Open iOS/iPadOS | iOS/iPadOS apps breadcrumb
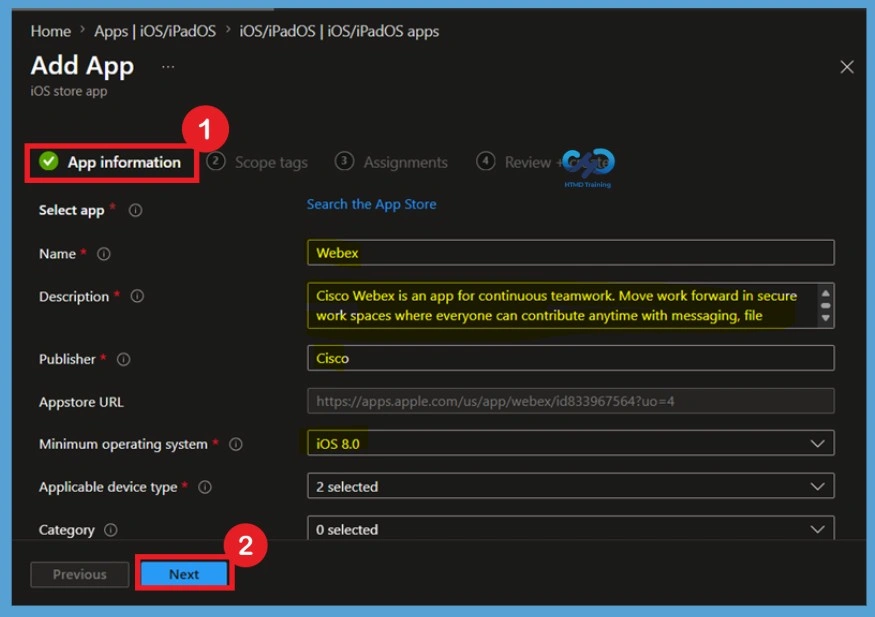Image resolution: width=875 pixels, height=617 pixels. [x=339, y=31]
